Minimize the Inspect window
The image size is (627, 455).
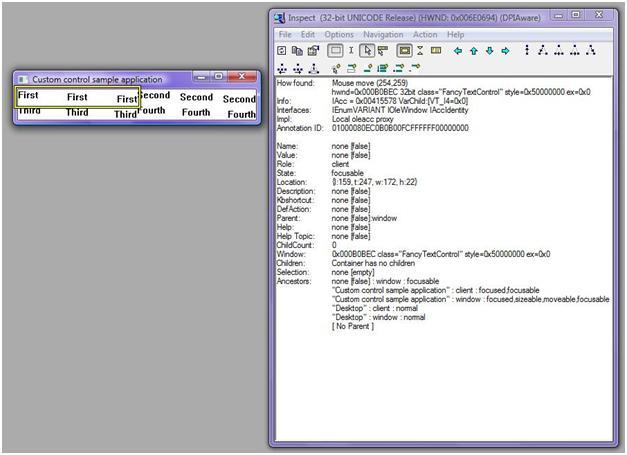[559, 16]
